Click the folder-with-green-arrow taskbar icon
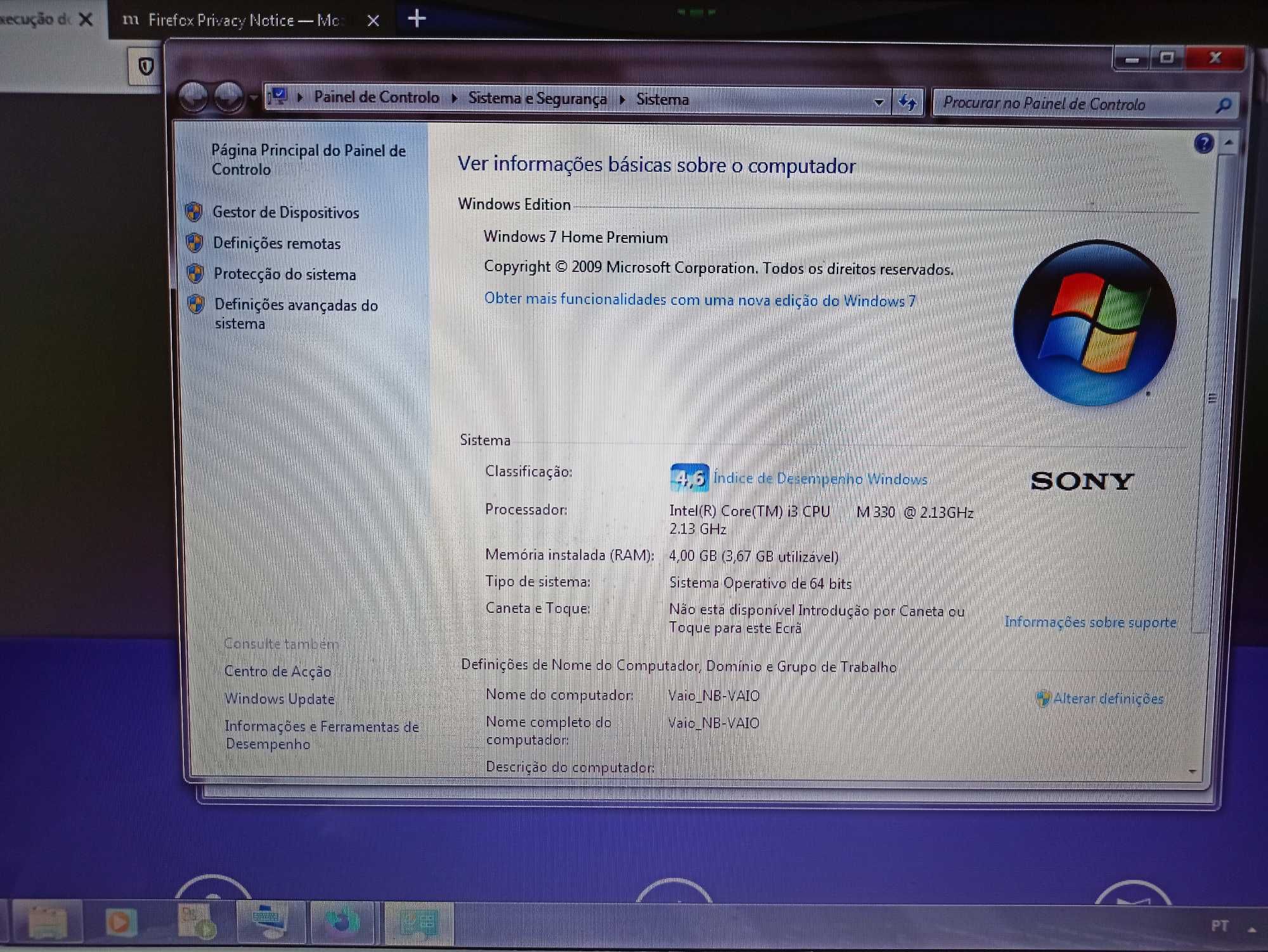This screenshot has height=952, width=1268. [x=196, y=922]
